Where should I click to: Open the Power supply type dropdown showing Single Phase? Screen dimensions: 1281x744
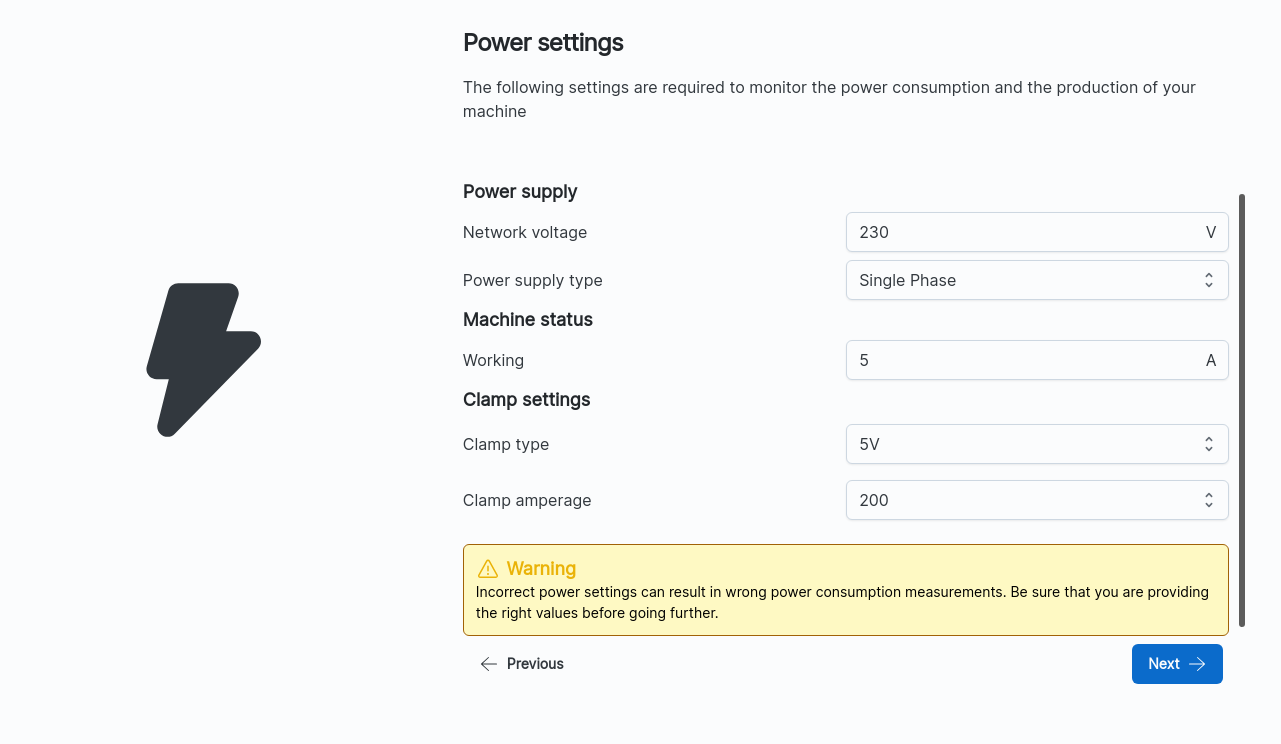[x=1037, y=280]
